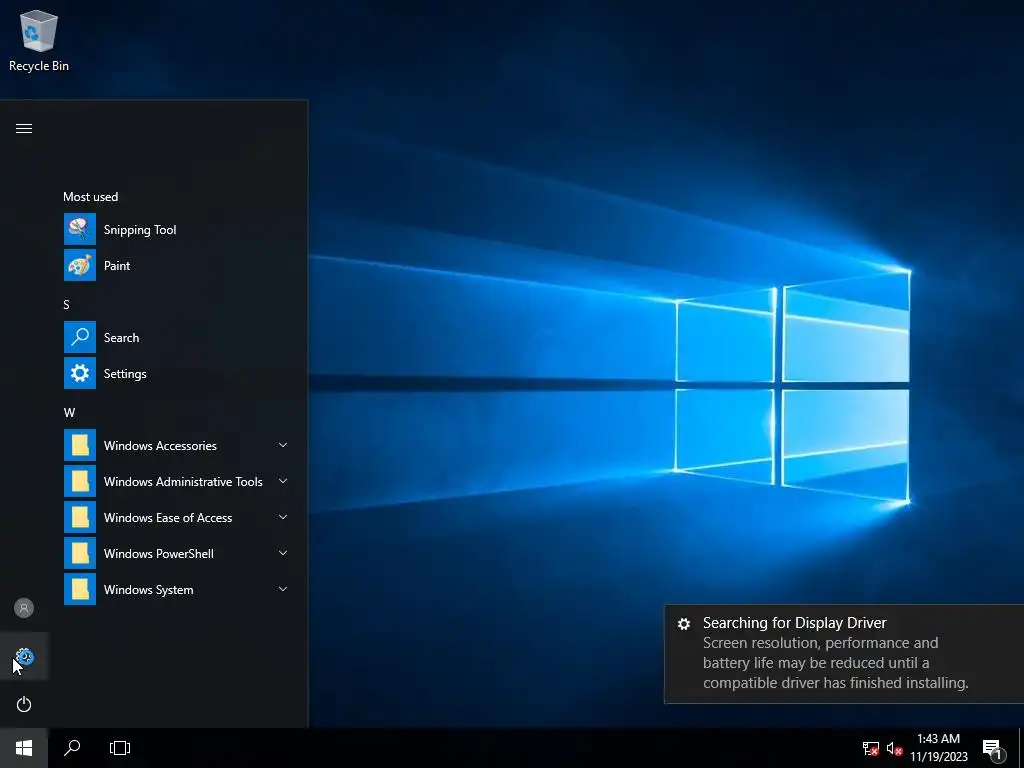Expand the Start menu hamburger button
1024x768 pixels.
[24, 128]
